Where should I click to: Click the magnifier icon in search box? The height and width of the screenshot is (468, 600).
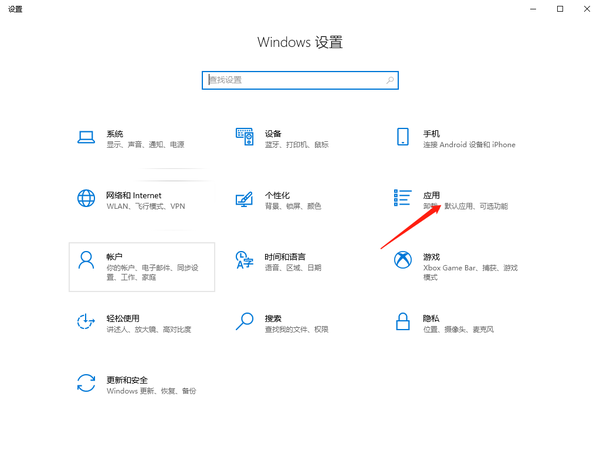click(x=390, y=80)
